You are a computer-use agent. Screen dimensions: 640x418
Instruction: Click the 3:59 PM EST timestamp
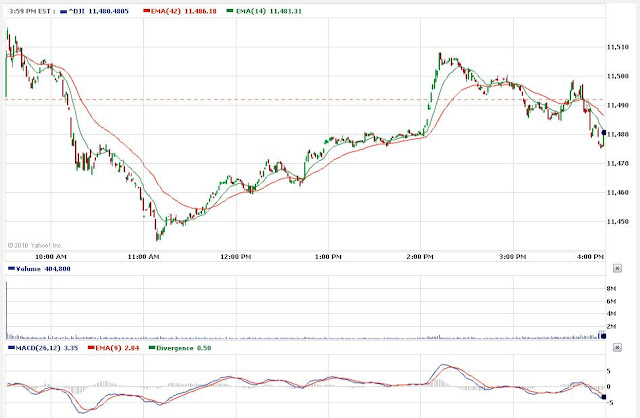32,11
